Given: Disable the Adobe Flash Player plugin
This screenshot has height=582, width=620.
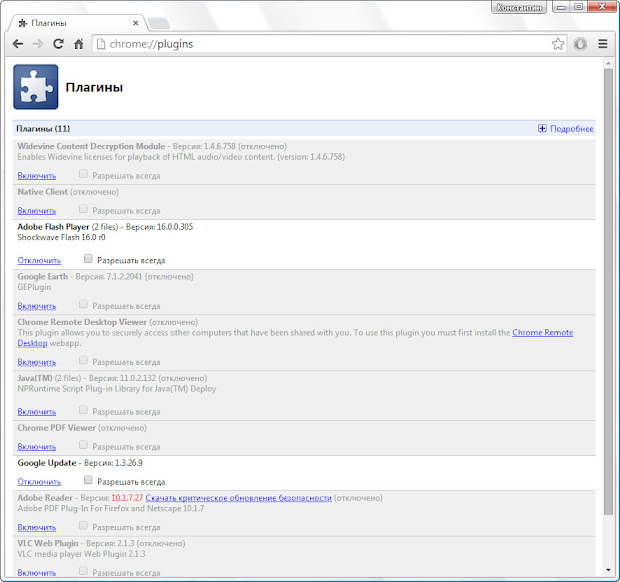Looking at the screenshot, I should tap(39, 260).
